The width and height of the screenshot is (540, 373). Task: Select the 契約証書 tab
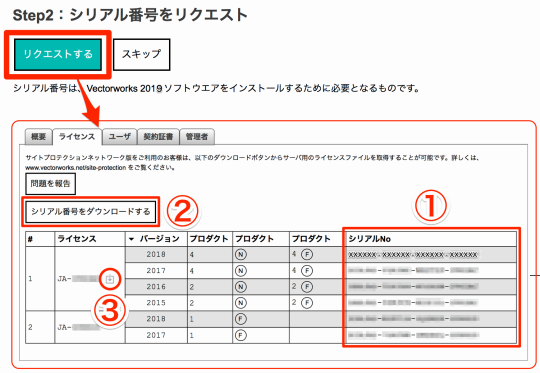pos(158,137)
